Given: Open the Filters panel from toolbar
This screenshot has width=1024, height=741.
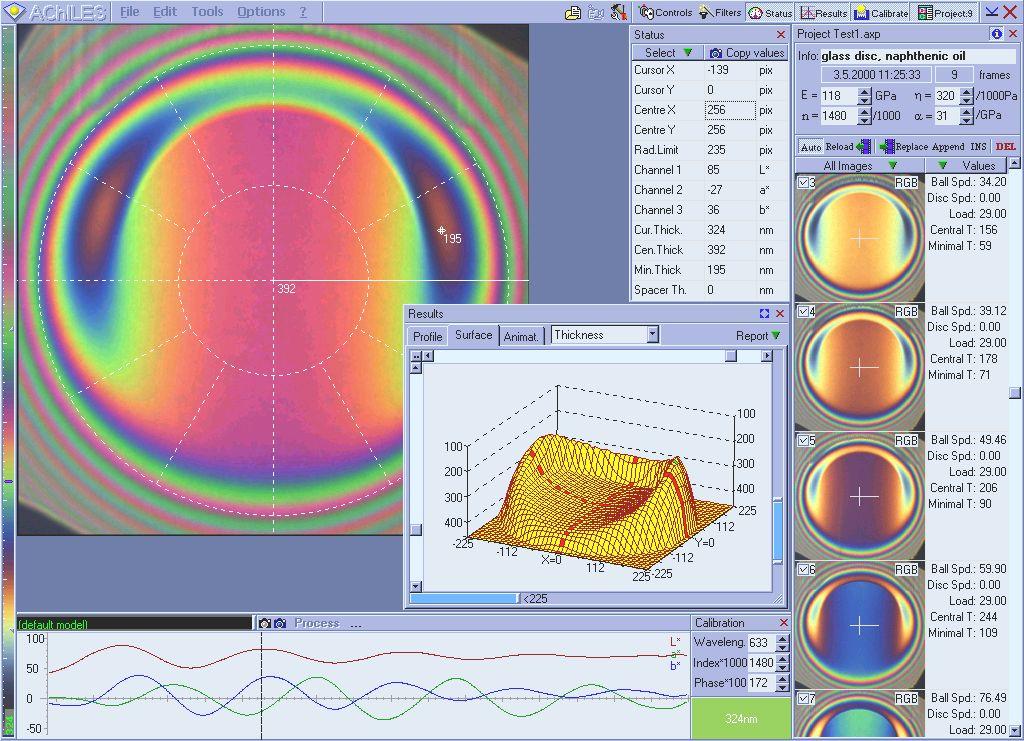Looking at the screenshot, I should point(720,12).
